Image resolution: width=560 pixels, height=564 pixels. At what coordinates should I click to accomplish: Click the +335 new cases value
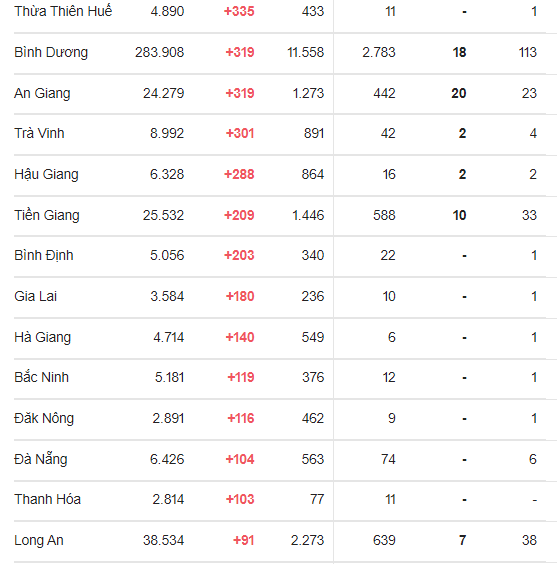click(239, 12)
